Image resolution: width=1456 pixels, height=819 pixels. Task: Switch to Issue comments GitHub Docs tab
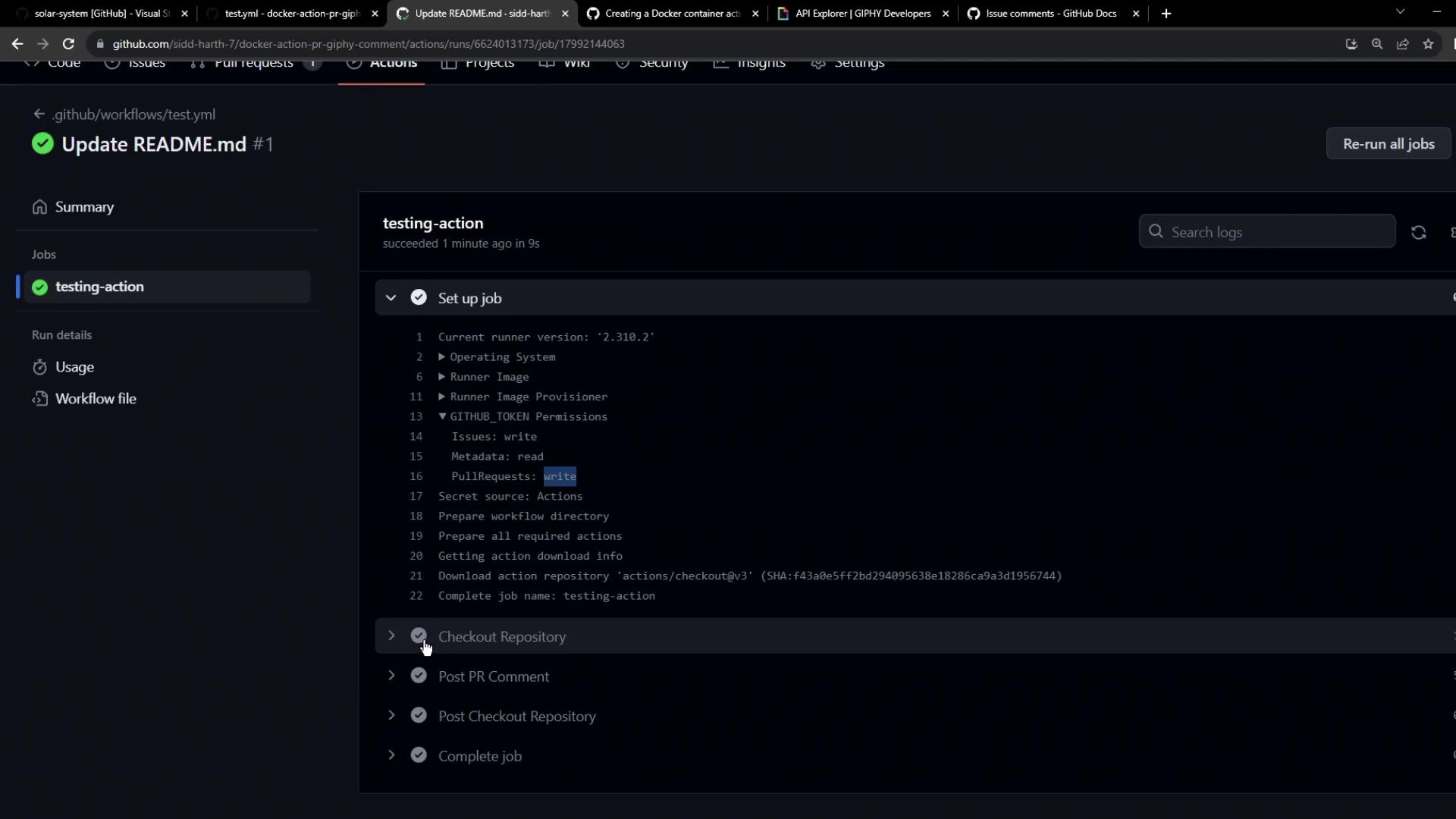[1050, 14]
